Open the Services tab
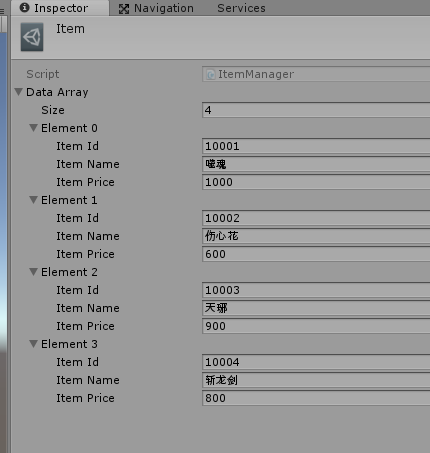 pyautogui.click(x=241, y=8)
